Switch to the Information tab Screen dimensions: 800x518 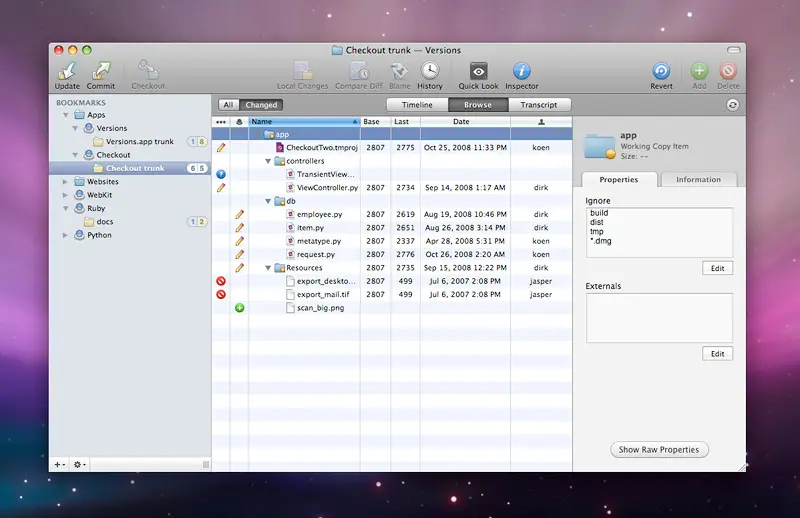pos(698,180)
